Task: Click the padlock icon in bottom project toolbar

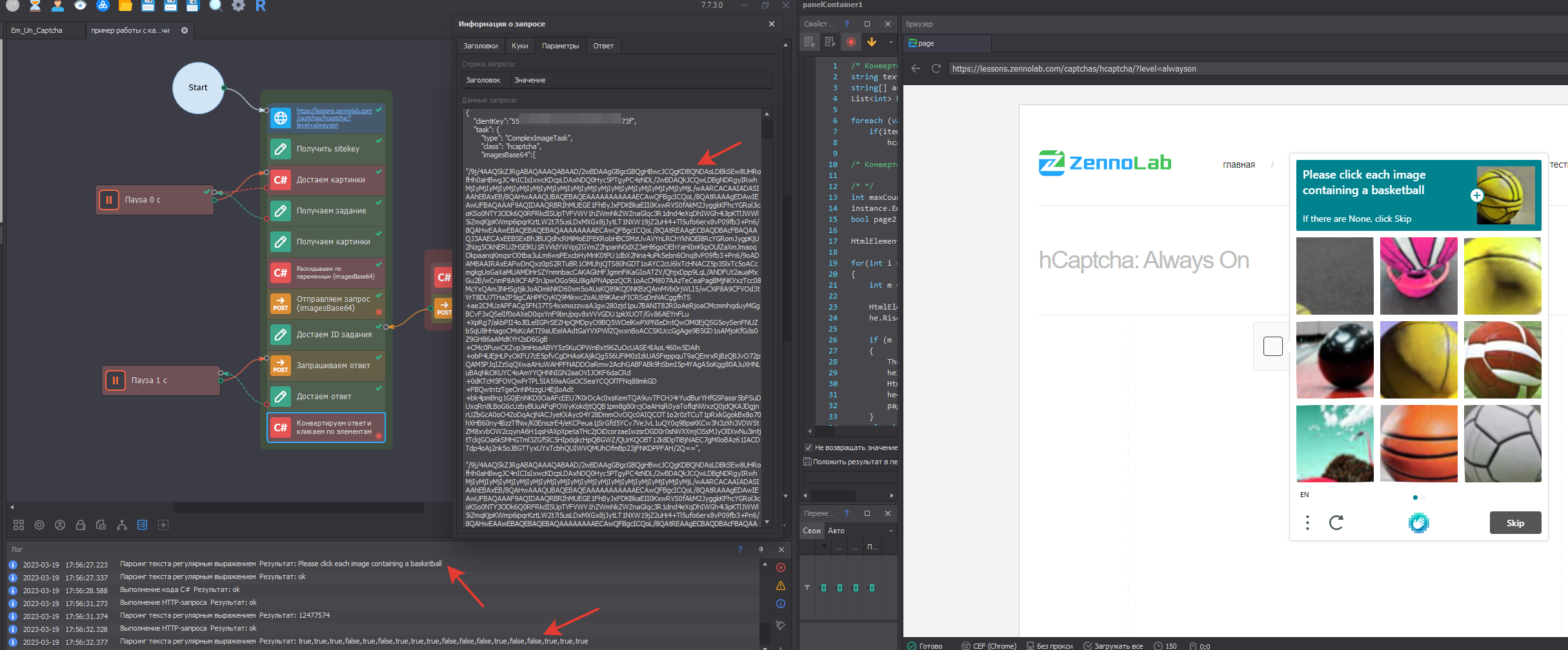Action: coord(81,525)
